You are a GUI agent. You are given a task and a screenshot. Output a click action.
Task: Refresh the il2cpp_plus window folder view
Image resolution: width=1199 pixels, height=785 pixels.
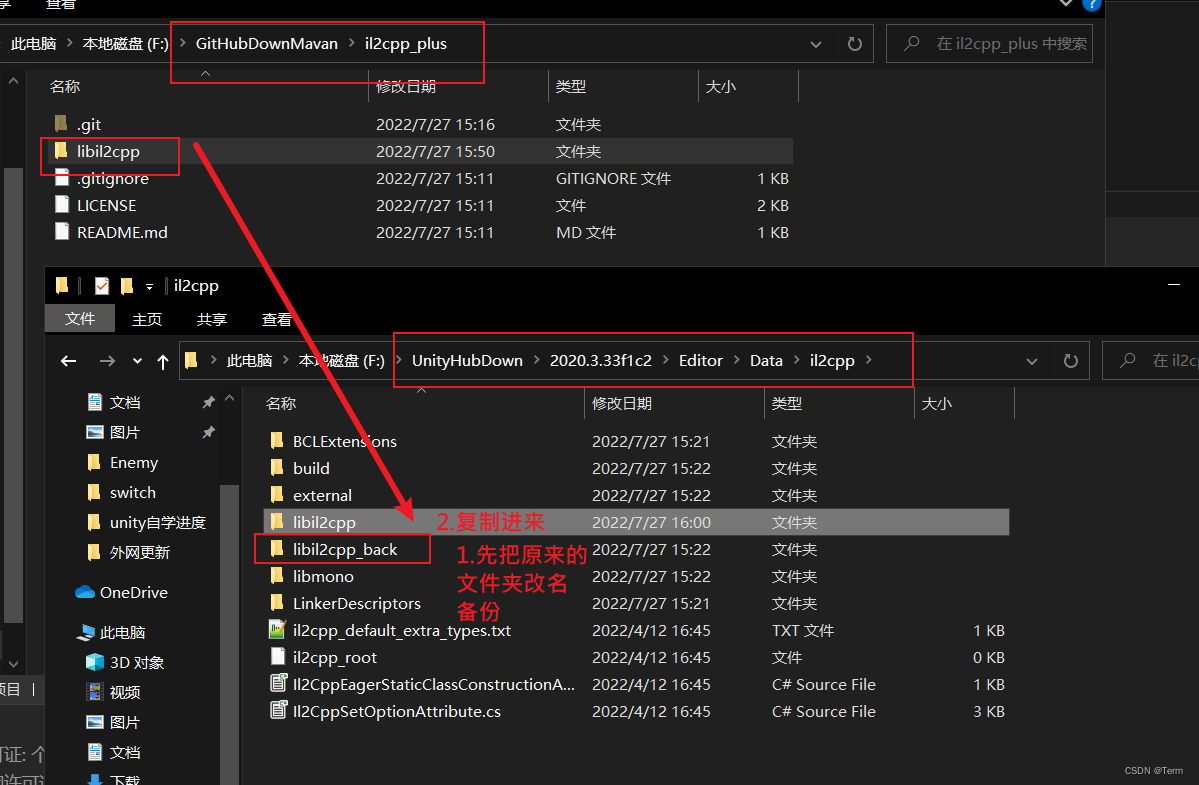click(x=855, y=44)
